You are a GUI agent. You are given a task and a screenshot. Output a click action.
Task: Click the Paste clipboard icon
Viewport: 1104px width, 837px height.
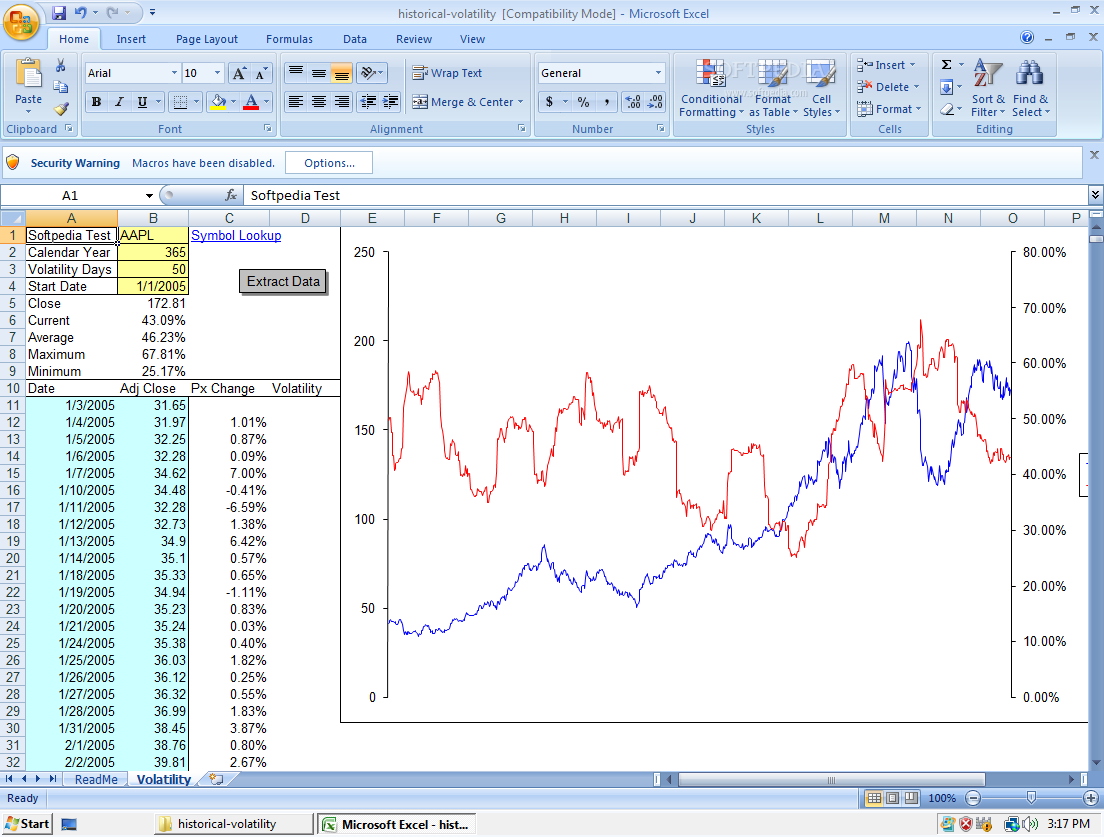tap(28, 75)
